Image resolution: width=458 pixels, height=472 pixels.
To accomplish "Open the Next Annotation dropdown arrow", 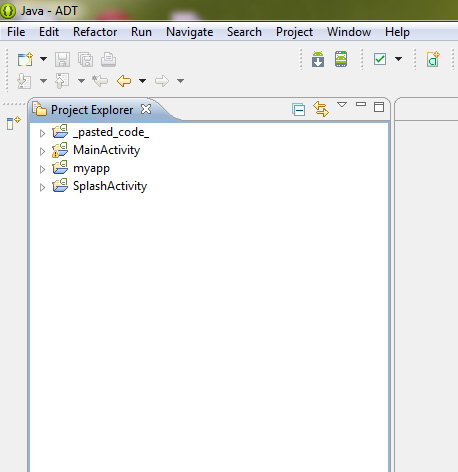I will pos(43,81).
